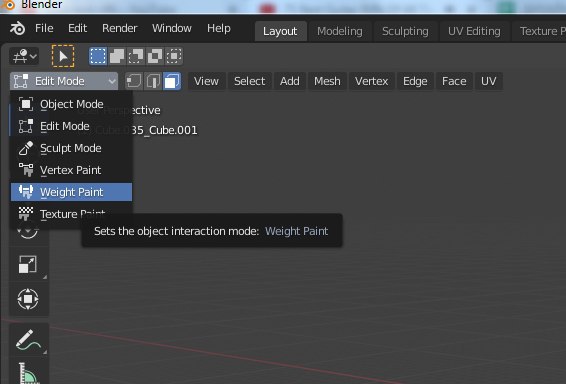This screenshot has height=384, width=566.
Task: Switch to the UV Editing workspace tab
Action: (x=474, y=31)
